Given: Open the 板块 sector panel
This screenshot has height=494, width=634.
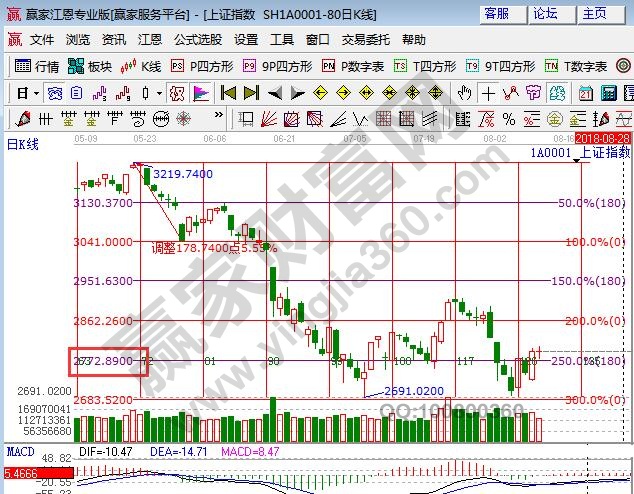Looking at the screenshot, I should (x=90, y=66).
